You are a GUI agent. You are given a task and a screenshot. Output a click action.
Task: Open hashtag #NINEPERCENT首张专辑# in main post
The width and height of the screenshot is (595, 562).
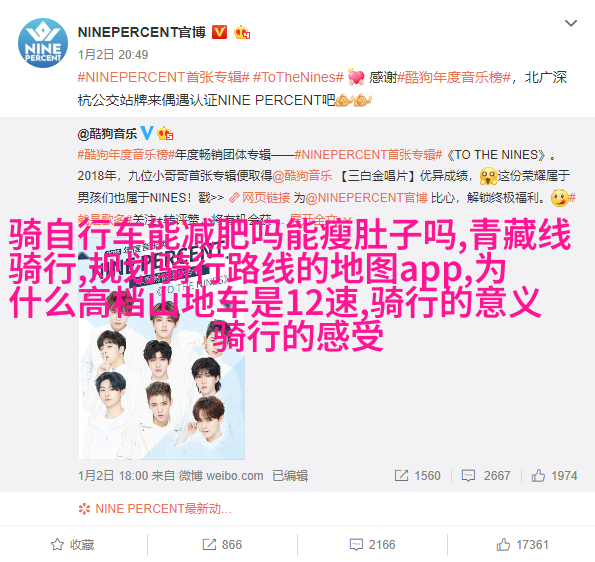(x=164, y=77)
